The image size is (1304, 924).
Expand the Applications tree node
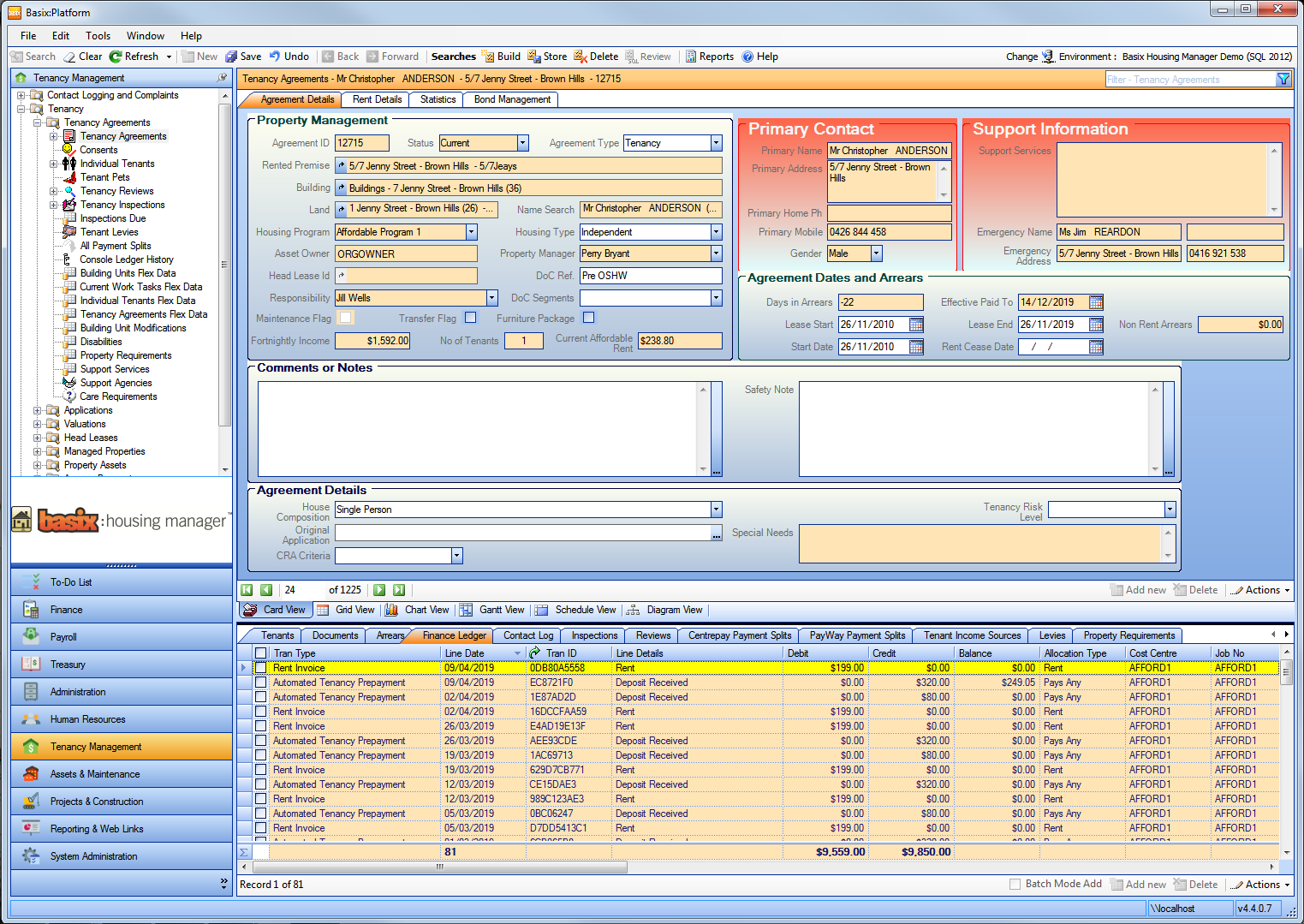(x=37, y=409)
